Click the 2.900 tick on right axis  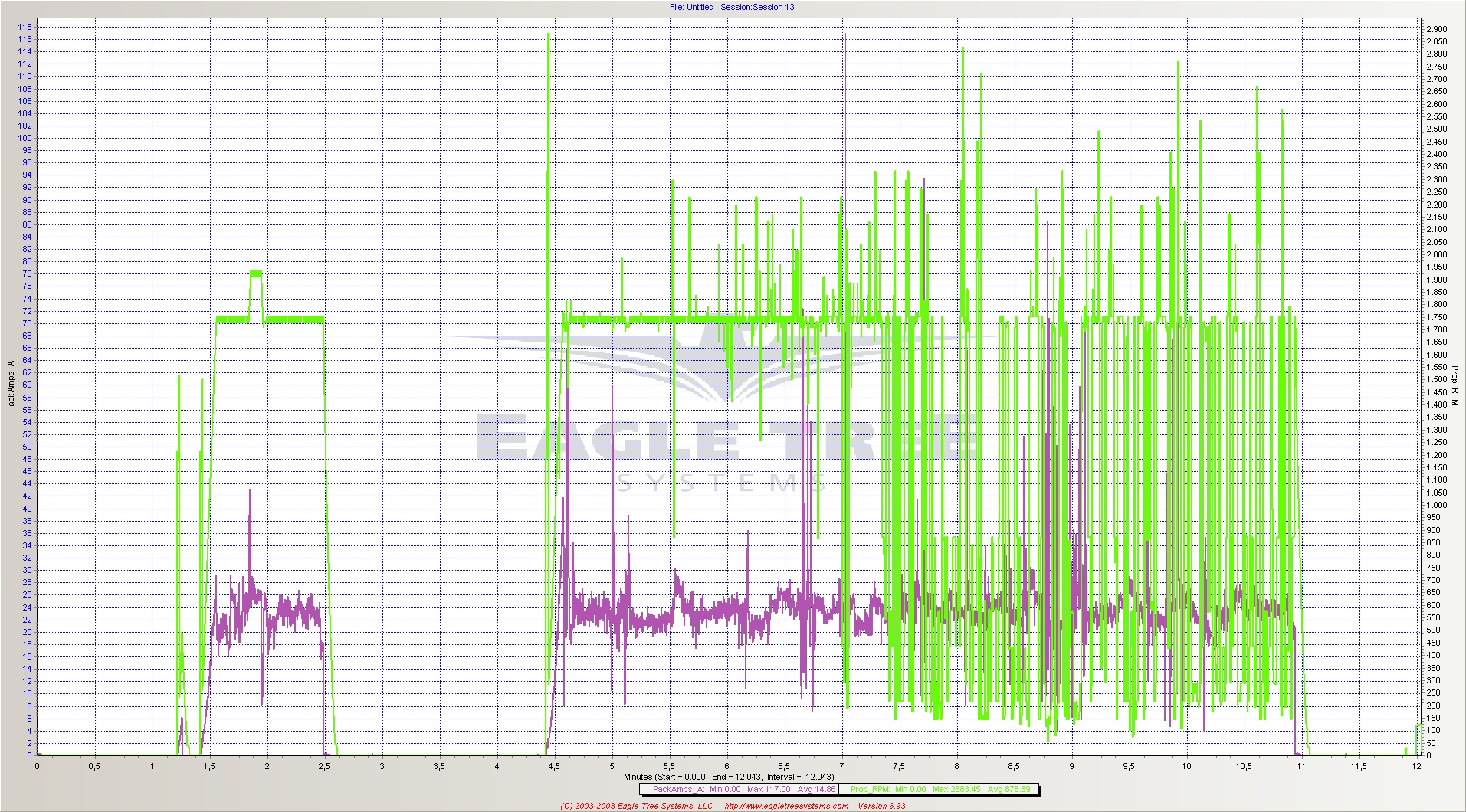pyautogui.click(x=1436, y=29)
